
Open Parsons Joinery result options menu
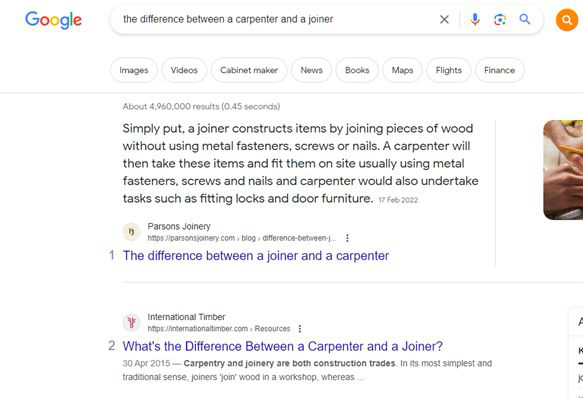point(347,238)
